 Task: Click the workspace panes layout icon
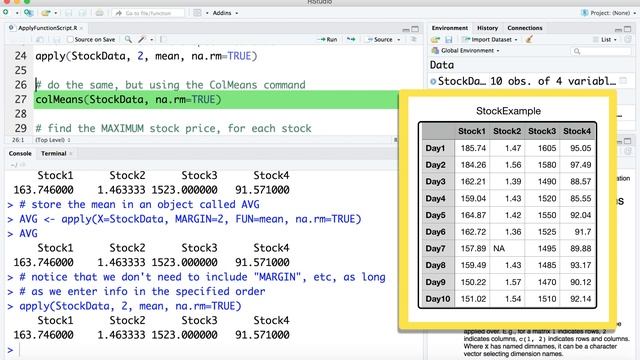pyautogui.click(x=197, y=13)
